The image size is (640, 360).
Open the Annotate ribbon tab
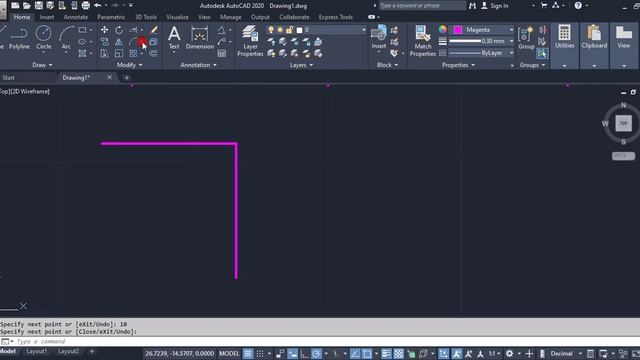(76, 17)
